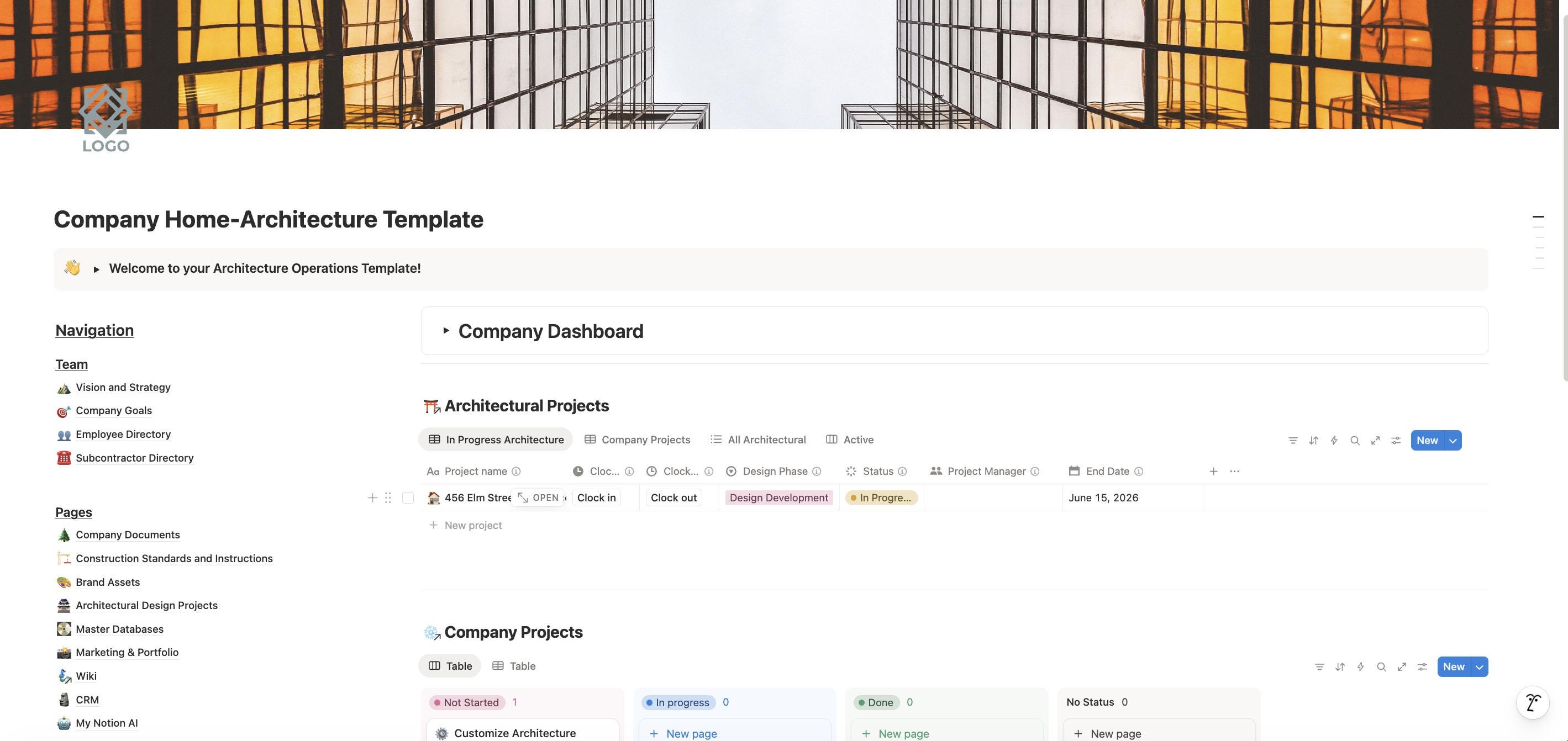The width and height of the screenshot is (1568, 741).
Task: Open Vision and Strategy page link
Action: tap(123, 388)
